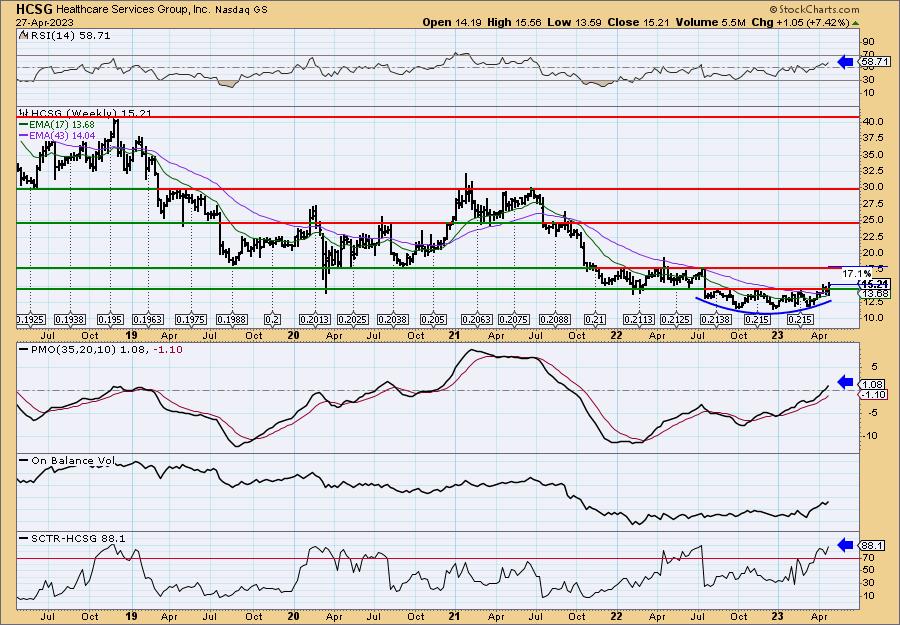This screenshot has width=900, height=625.
Task: Click the RSI(14) 58.71 panel legend
Action: click(x=65, y=36)
